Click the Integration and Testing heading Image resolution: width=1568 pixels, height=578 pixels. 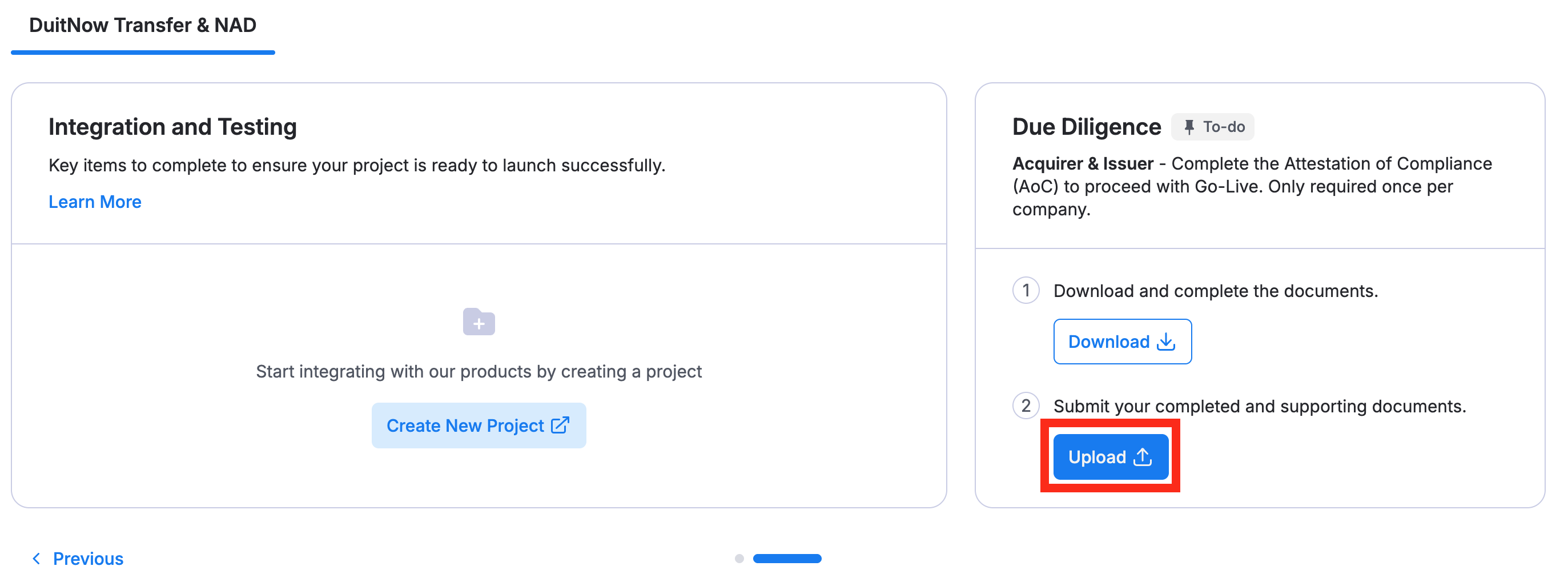click(x=173, y=127)
